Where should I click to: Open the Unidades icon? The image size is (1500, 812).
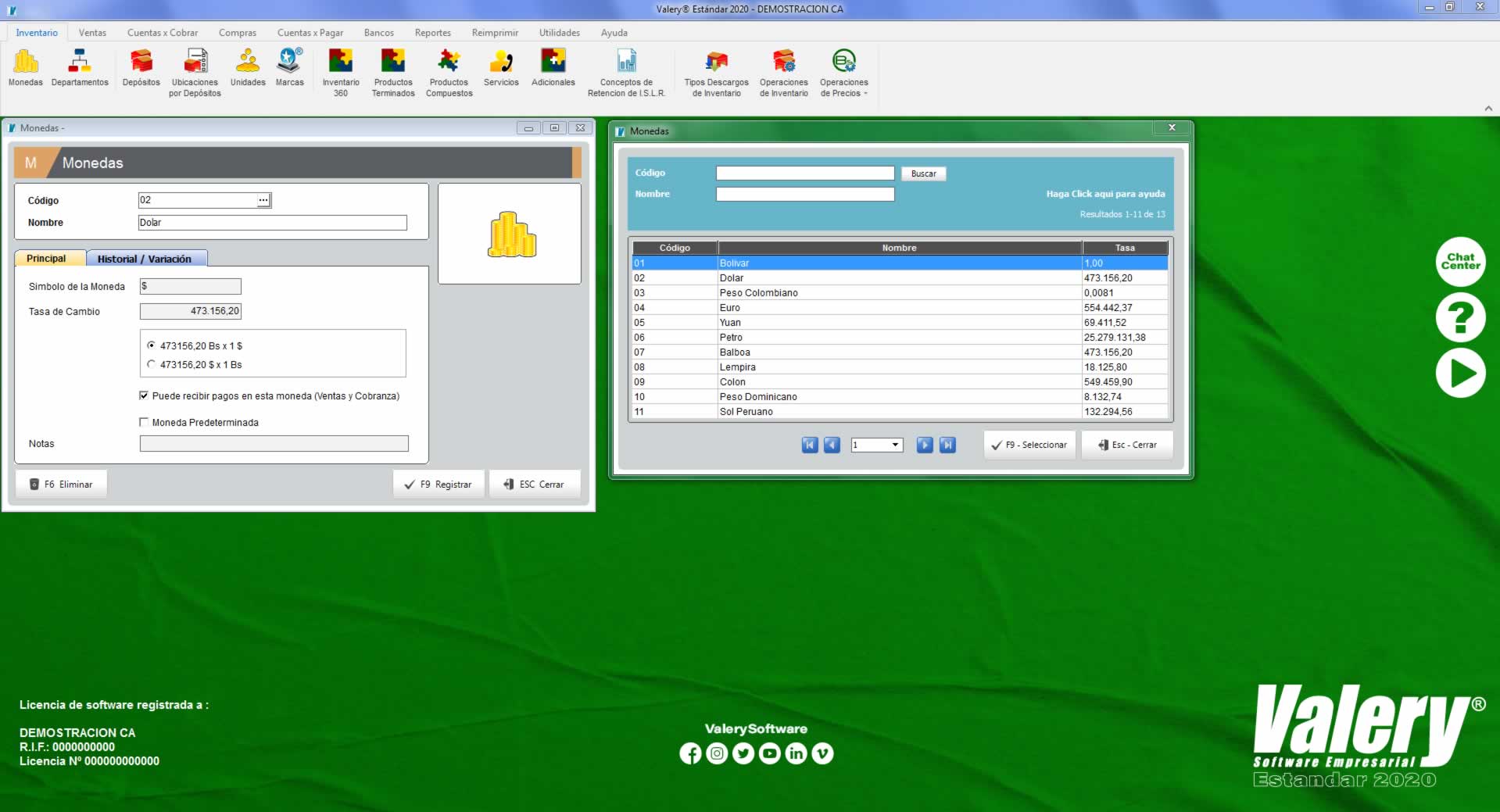tap(248, 68)
